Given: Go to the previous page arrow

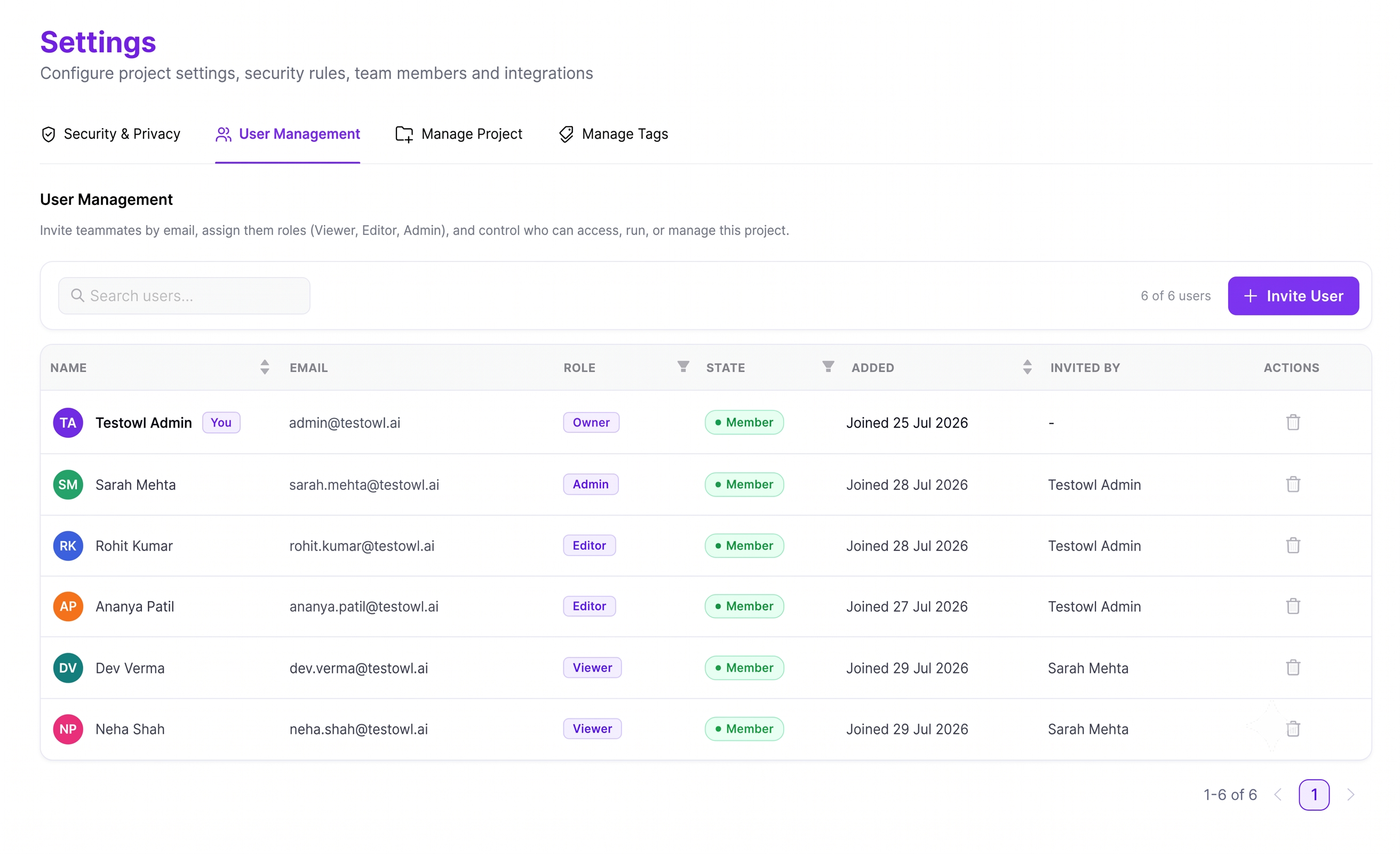Looking at the screenshot, I should click(x=1278, y=795).
